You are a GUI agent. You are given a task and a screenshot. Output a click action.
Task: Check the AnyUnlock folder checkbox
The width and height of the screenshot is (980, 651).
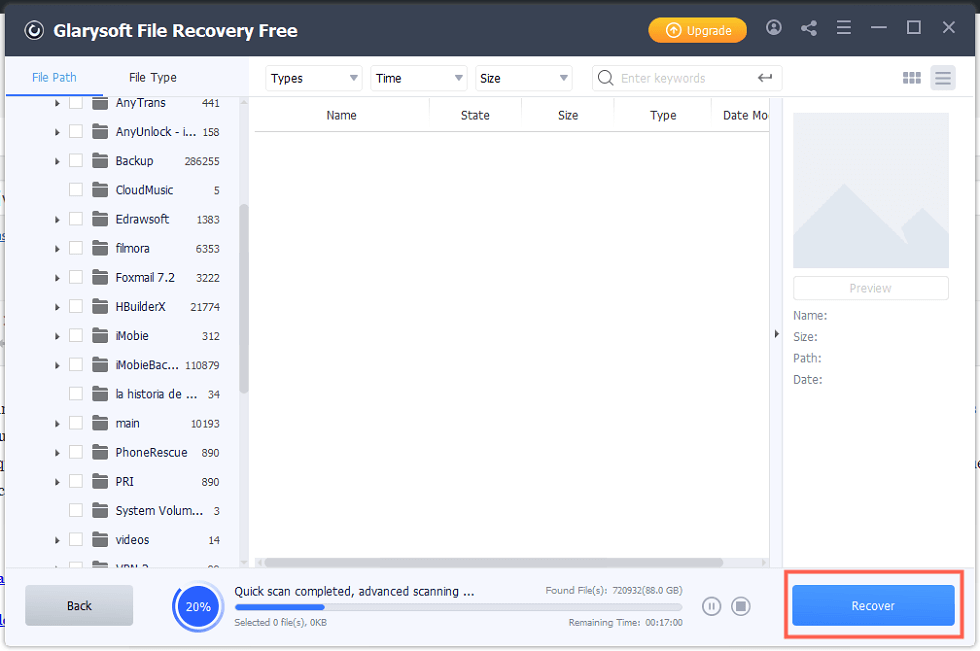point(76,132)
